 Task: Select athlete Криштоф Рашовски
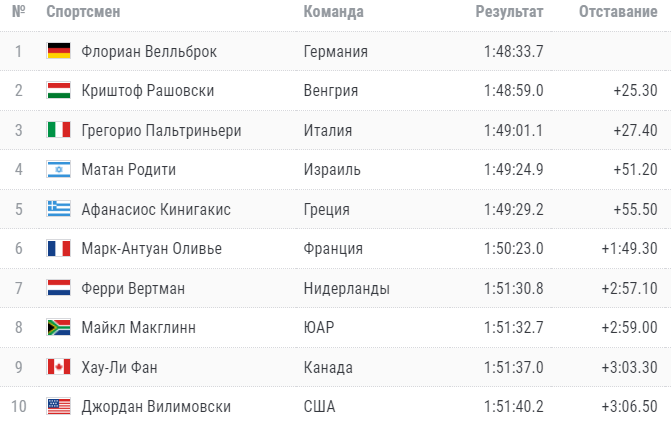tap(148, 91)
